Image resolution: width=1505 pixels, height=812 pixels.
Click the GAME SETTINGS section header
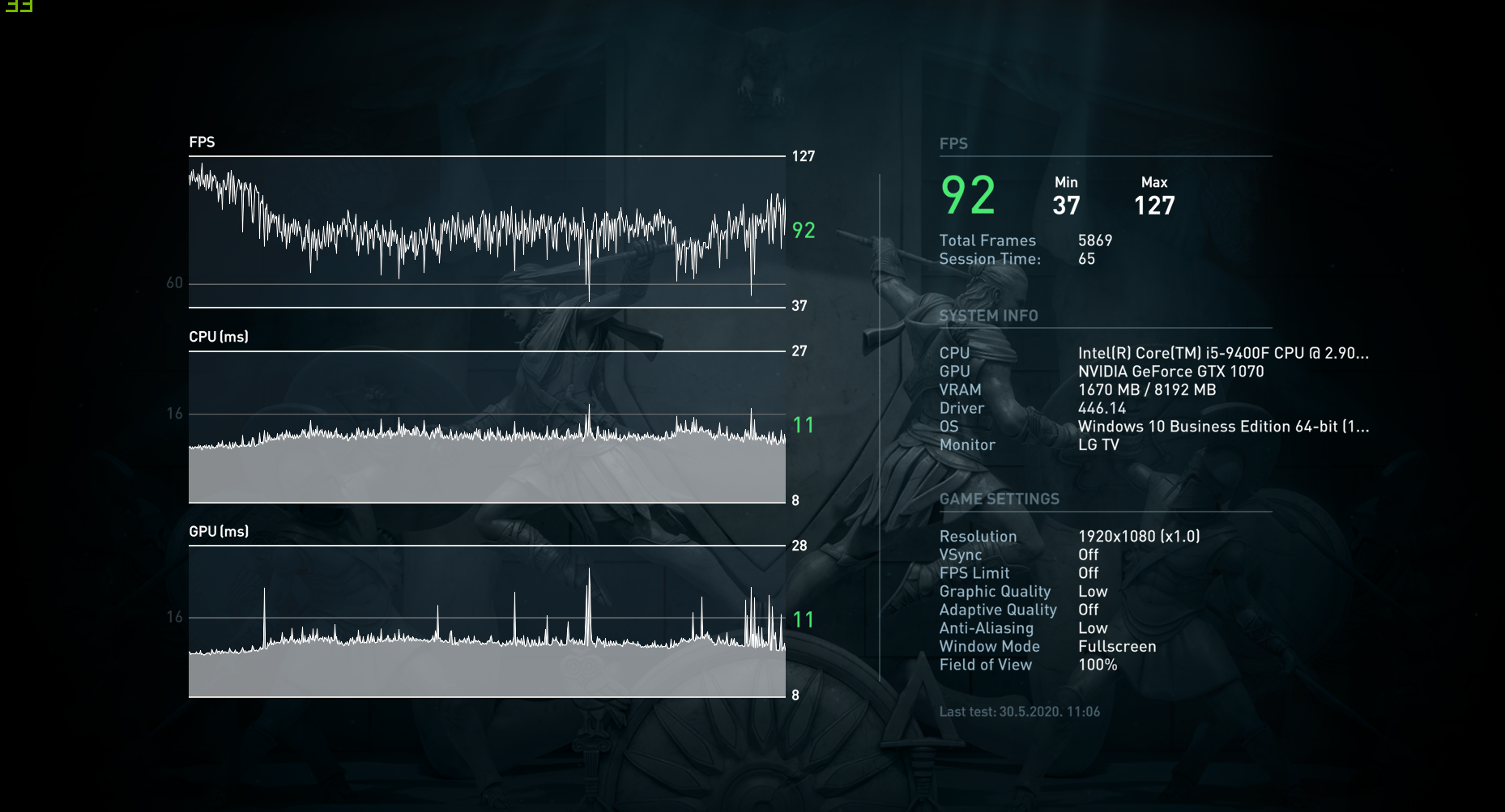[999, 499]
